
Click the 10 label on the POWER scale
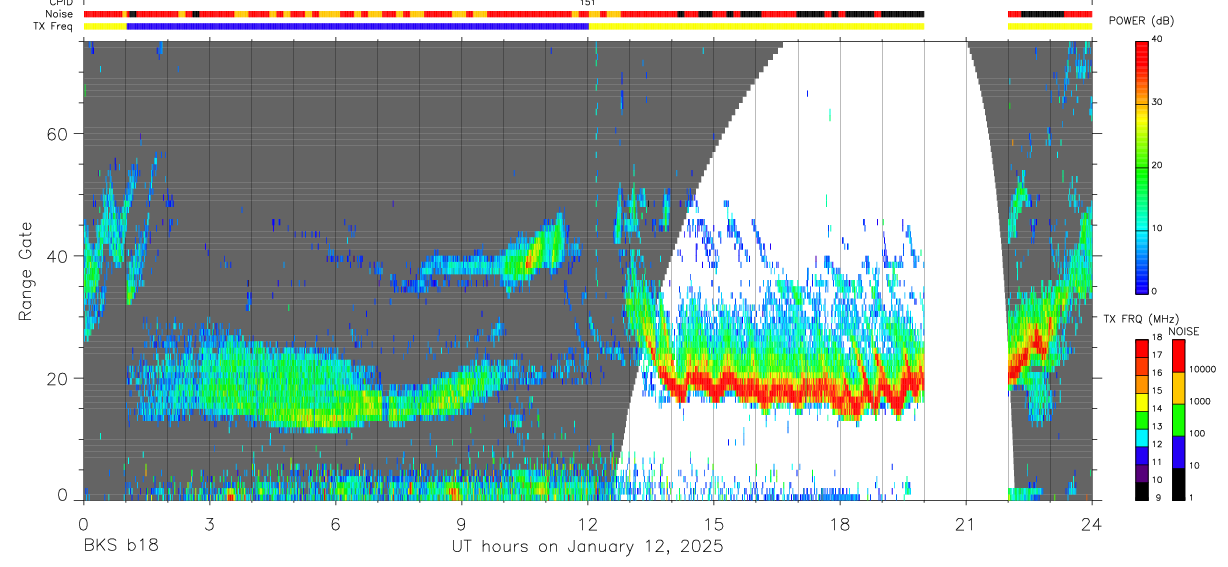1157,228
